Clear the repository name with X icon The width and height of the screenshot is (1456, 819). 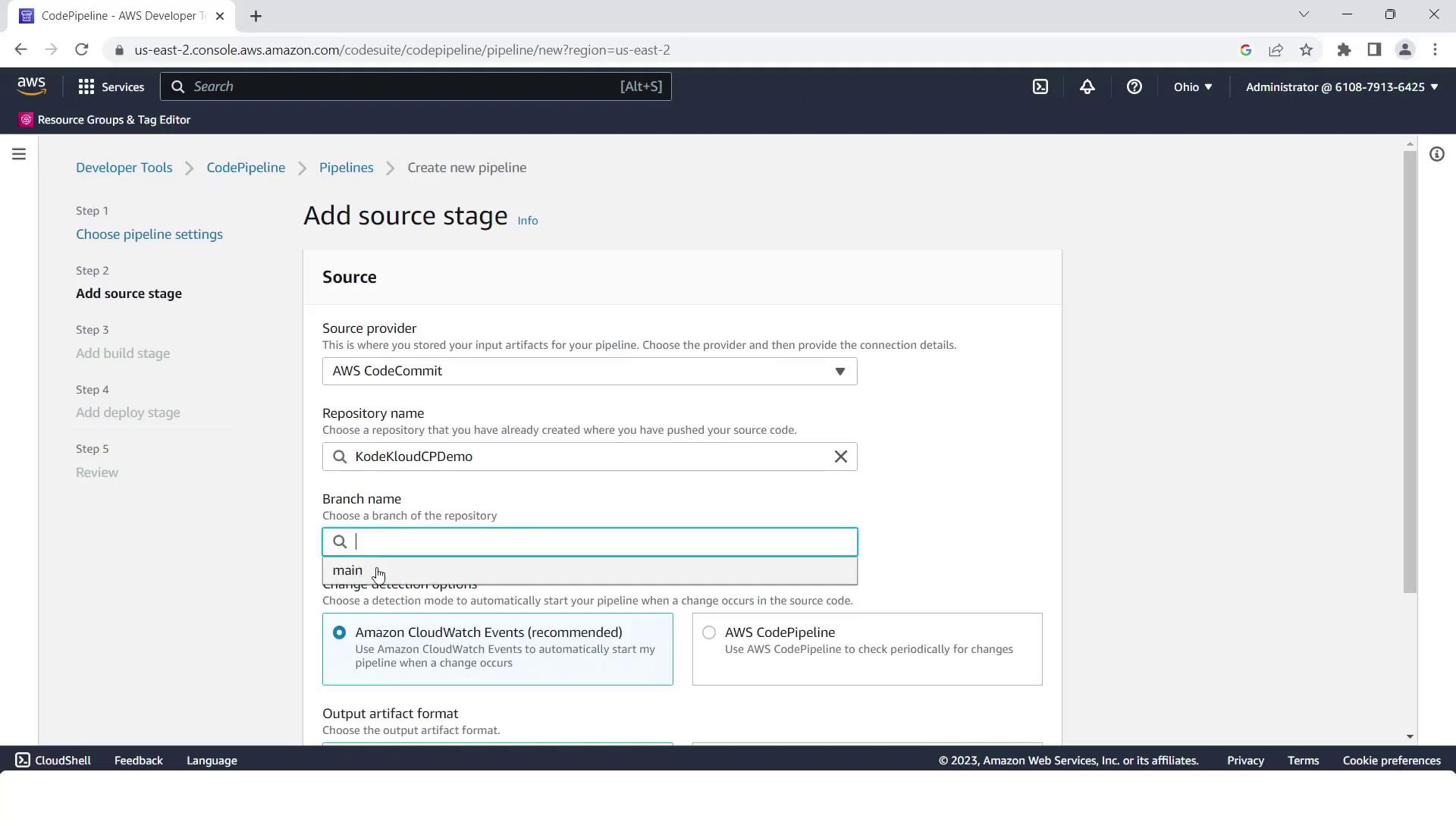840,457
